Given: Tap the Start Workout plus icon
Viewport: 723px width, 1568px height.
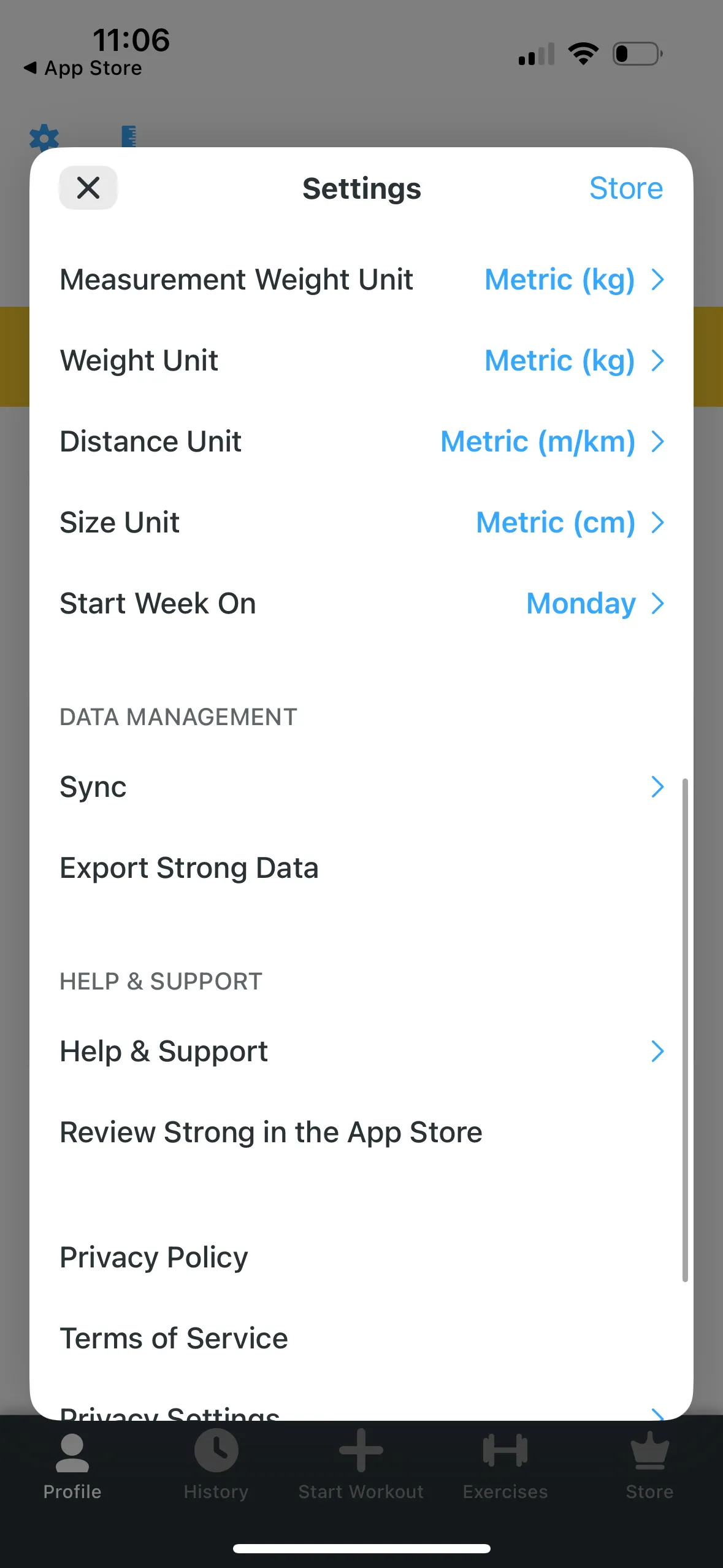Looking at the screenshot, I should tap(361, 1451).
